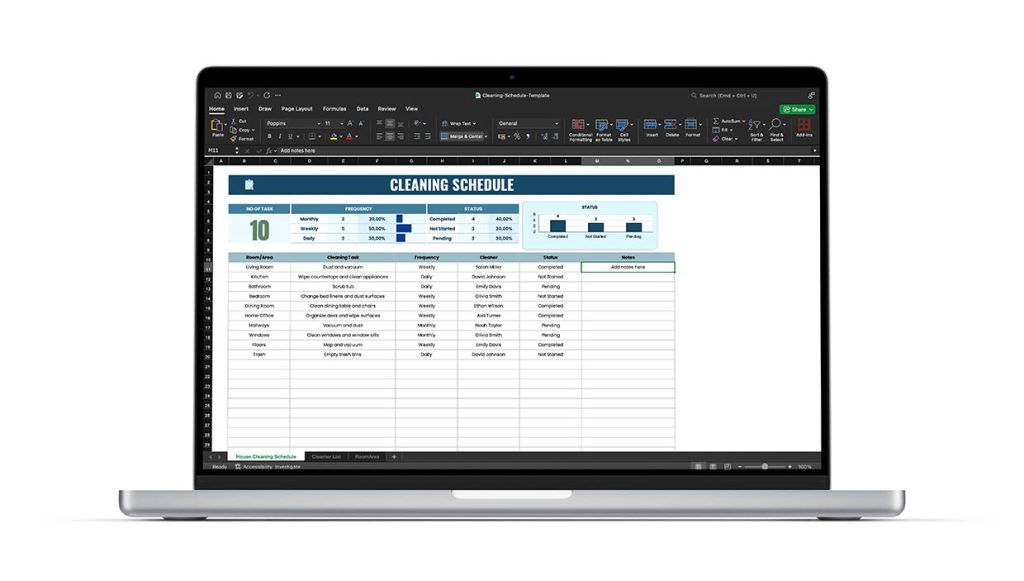Viewport: 1024px width, 581px height.
Task: Click the Insert cells icon
Action: 651,125
